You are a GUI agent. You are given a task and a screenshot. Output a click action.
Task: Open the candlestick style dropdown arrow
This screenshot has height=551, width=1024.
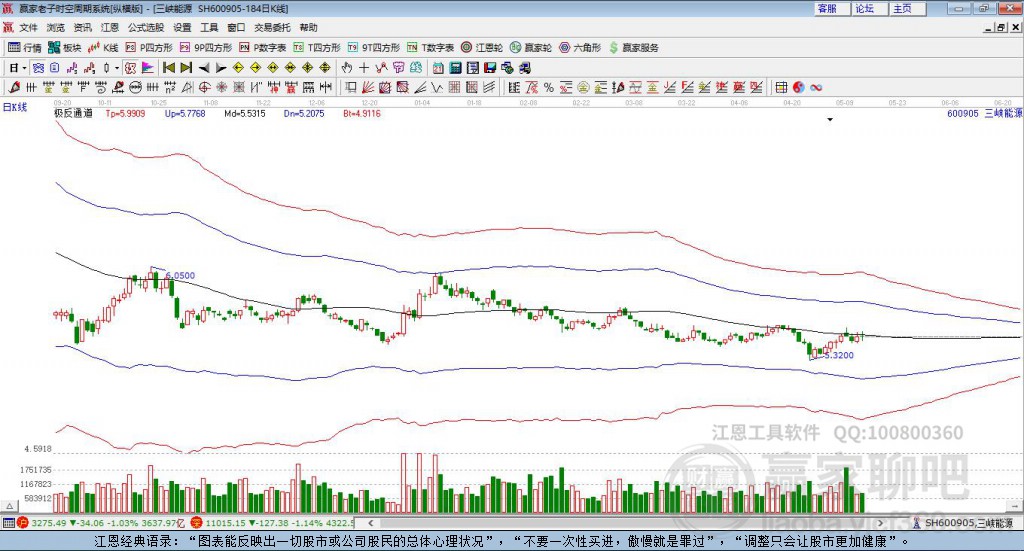pyautogui.click(x=117, y=68)
